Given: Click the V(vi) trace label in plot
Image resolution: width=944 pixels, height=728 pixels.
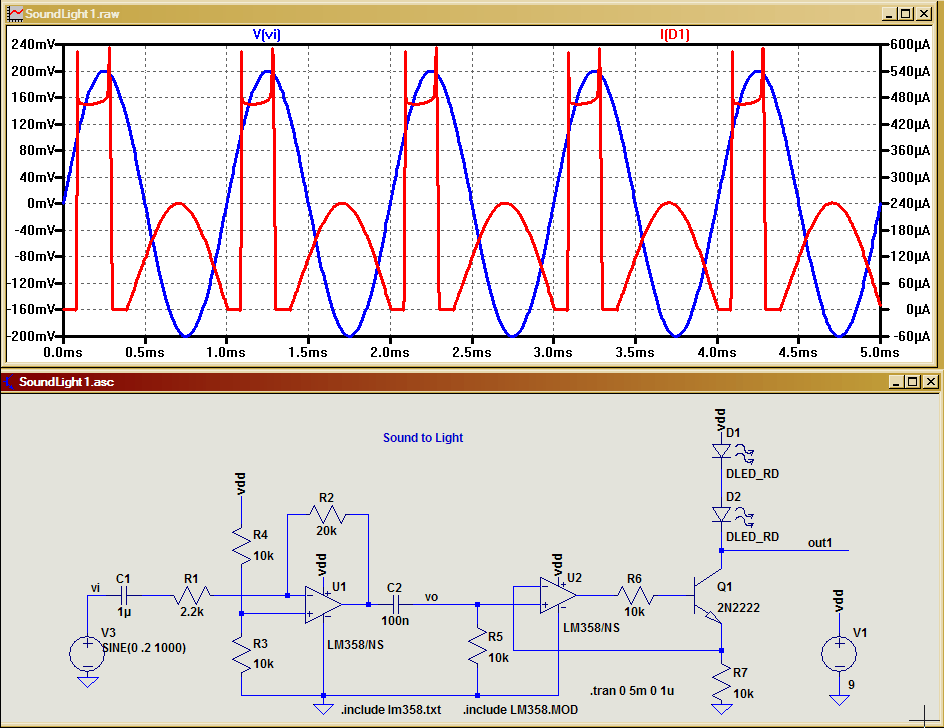Looking at the screenshot, I should 266,34.
